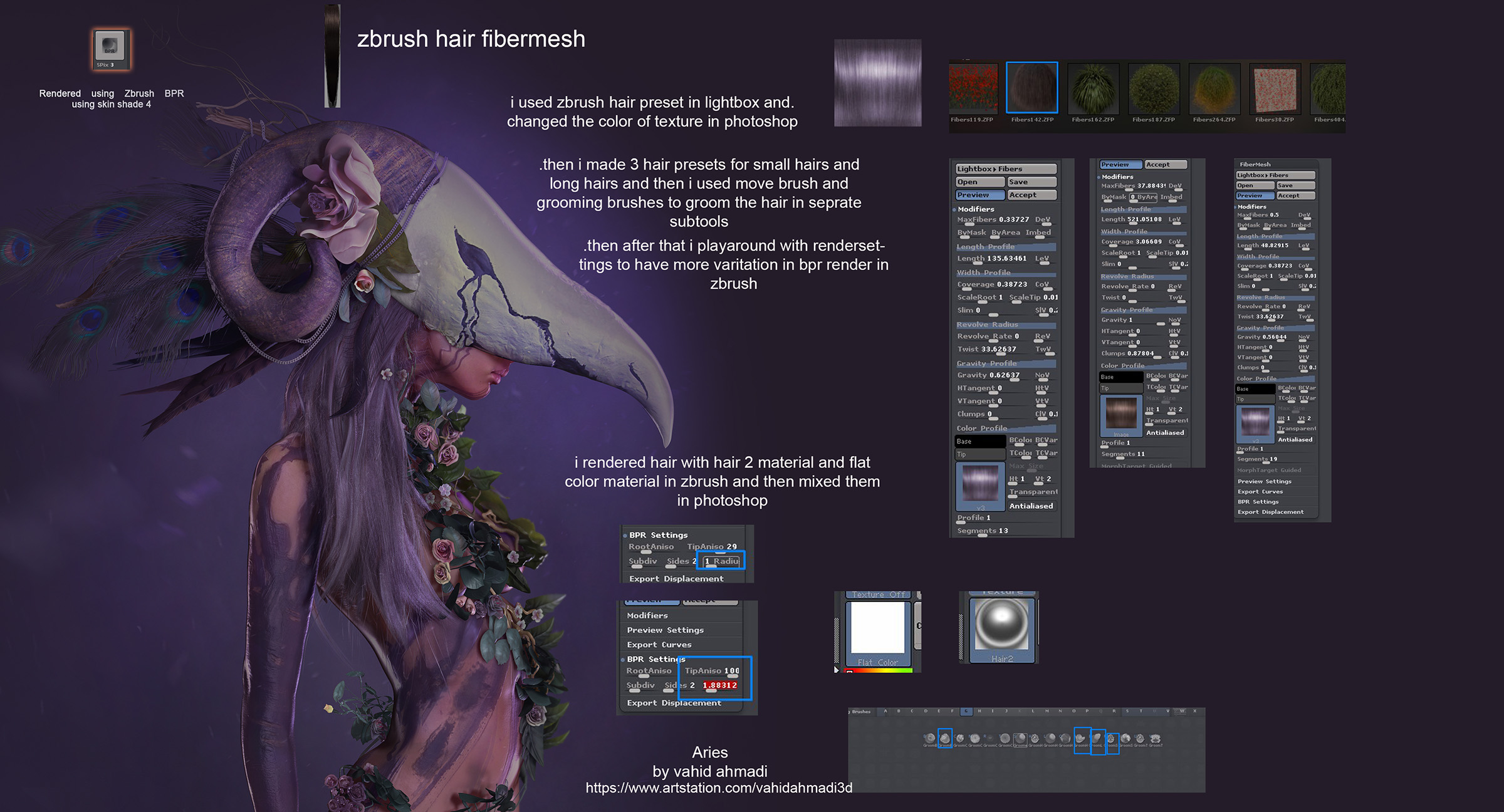Adjust the TipAniso 100 slider
1504x812 pixels.
[713, 671]
